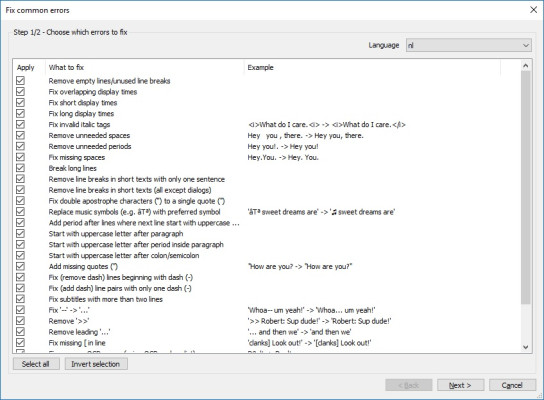
Task: Click the 'Apply' column header
Action: pos(29,67)
